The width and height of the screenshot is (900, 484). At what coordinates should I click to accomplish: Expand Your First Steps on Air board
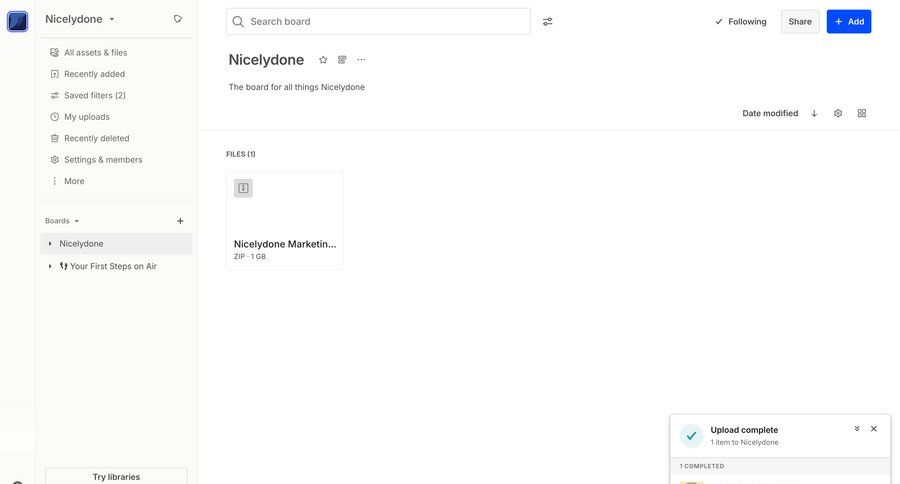50,266
